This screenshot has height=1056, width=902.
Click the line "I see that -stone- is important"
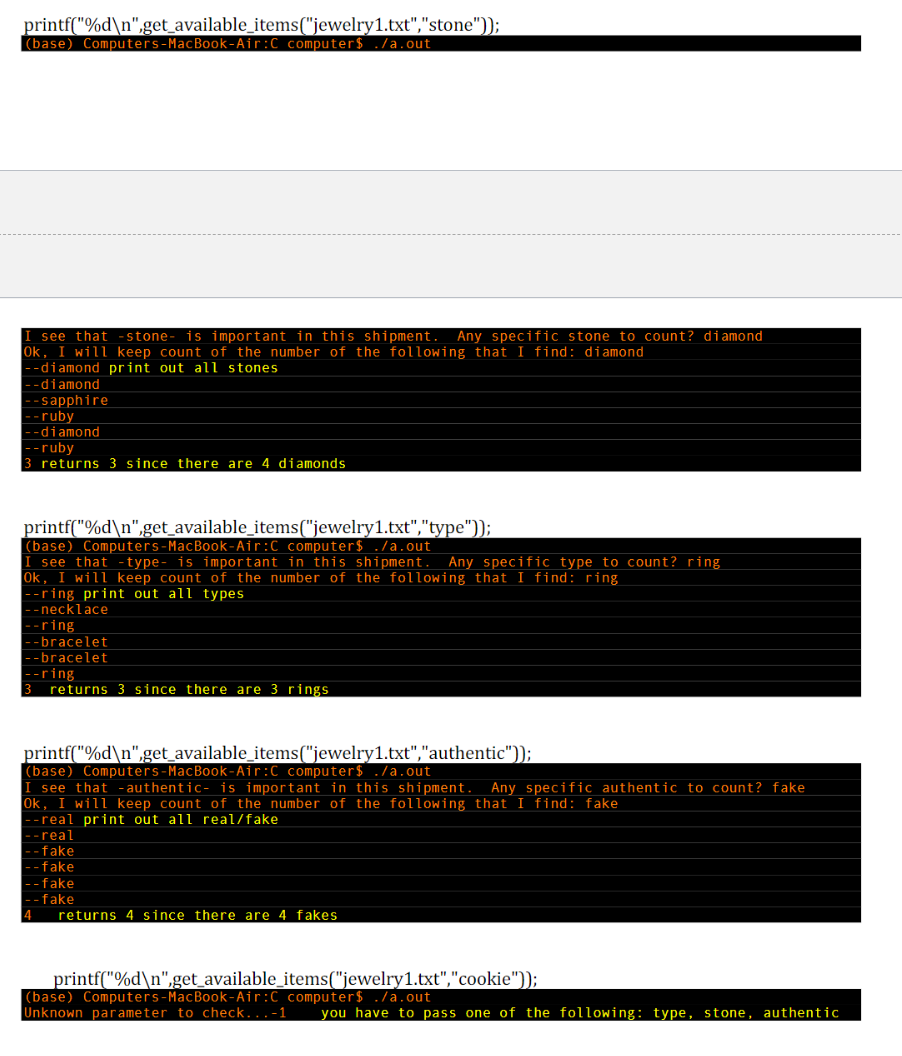pos(393,336)
